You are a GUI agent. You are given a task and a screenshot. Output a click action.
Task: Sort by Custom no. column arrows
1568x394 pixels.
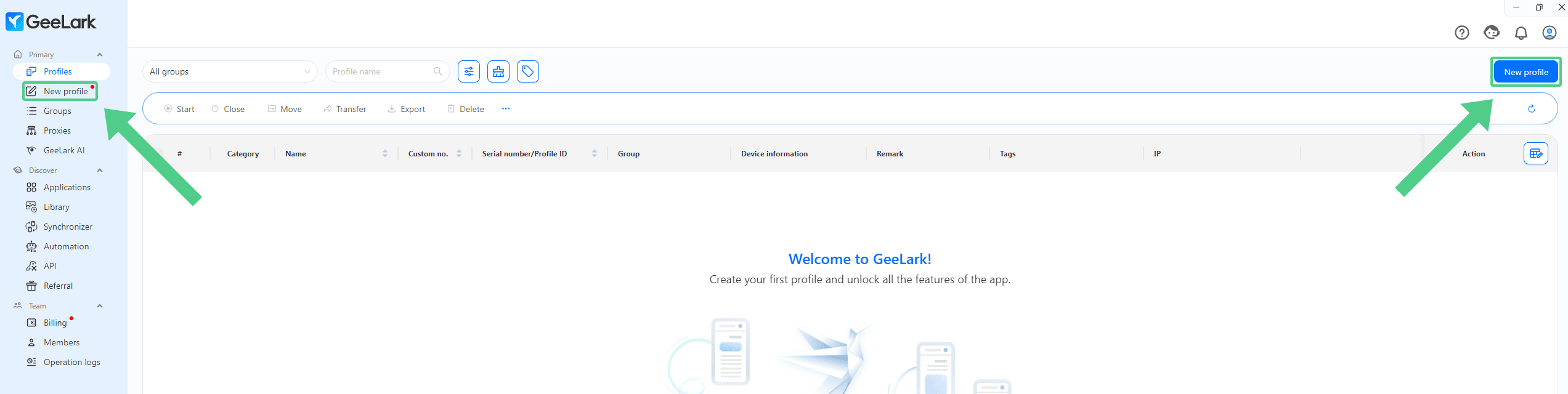click(459, 153)
